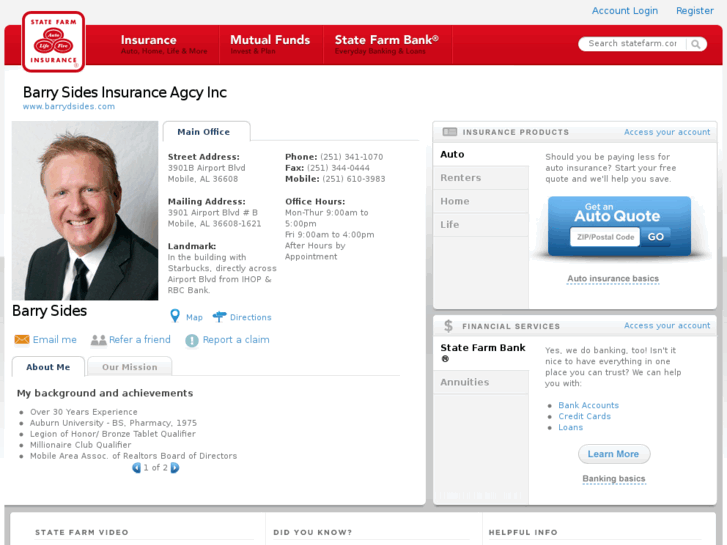This screenshot has height=545, width=727.
Task: Click the fax number (251) 344-0444
Action: [x=338, y=168]
